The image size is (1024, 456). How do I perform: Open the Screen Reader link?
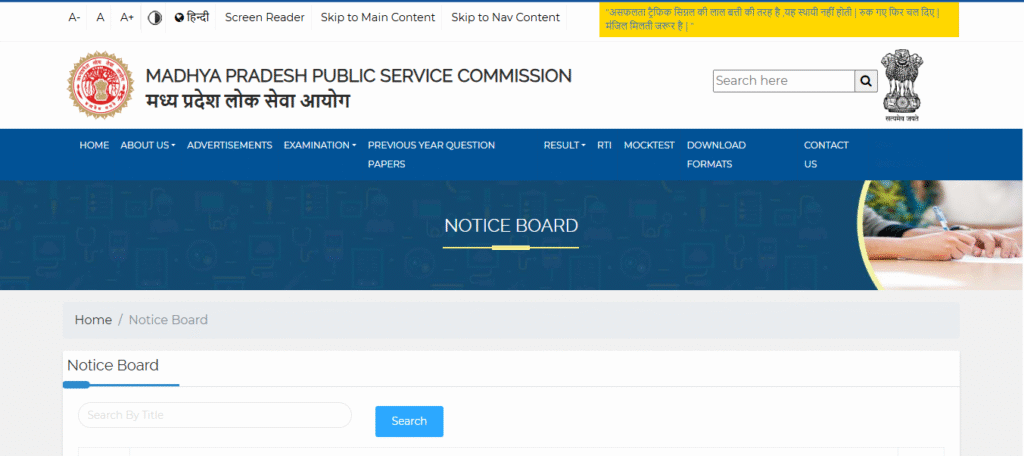[x=264, y=17]
